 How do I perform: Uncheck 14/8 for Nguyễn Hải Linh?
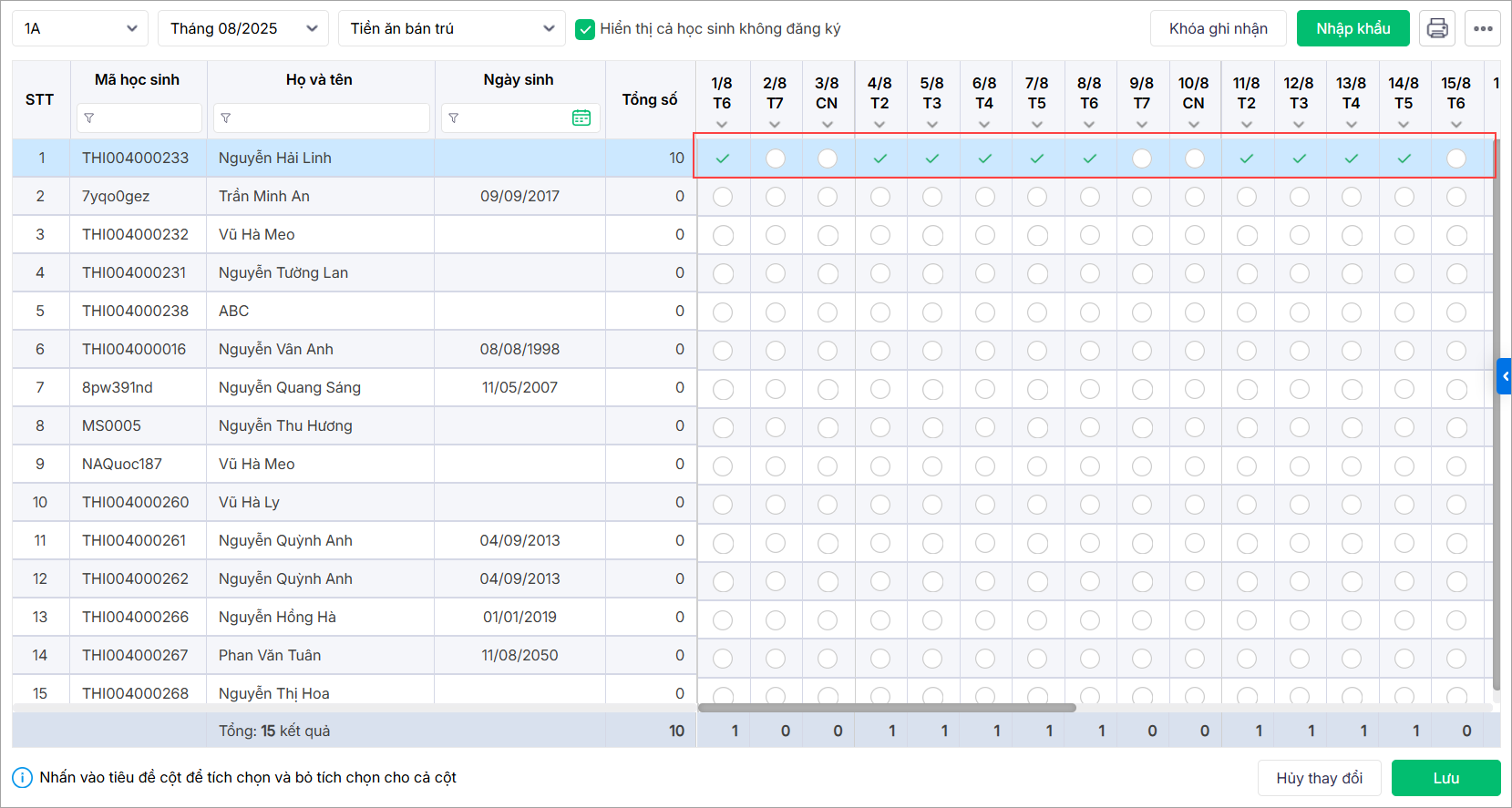pos(1404,159)
